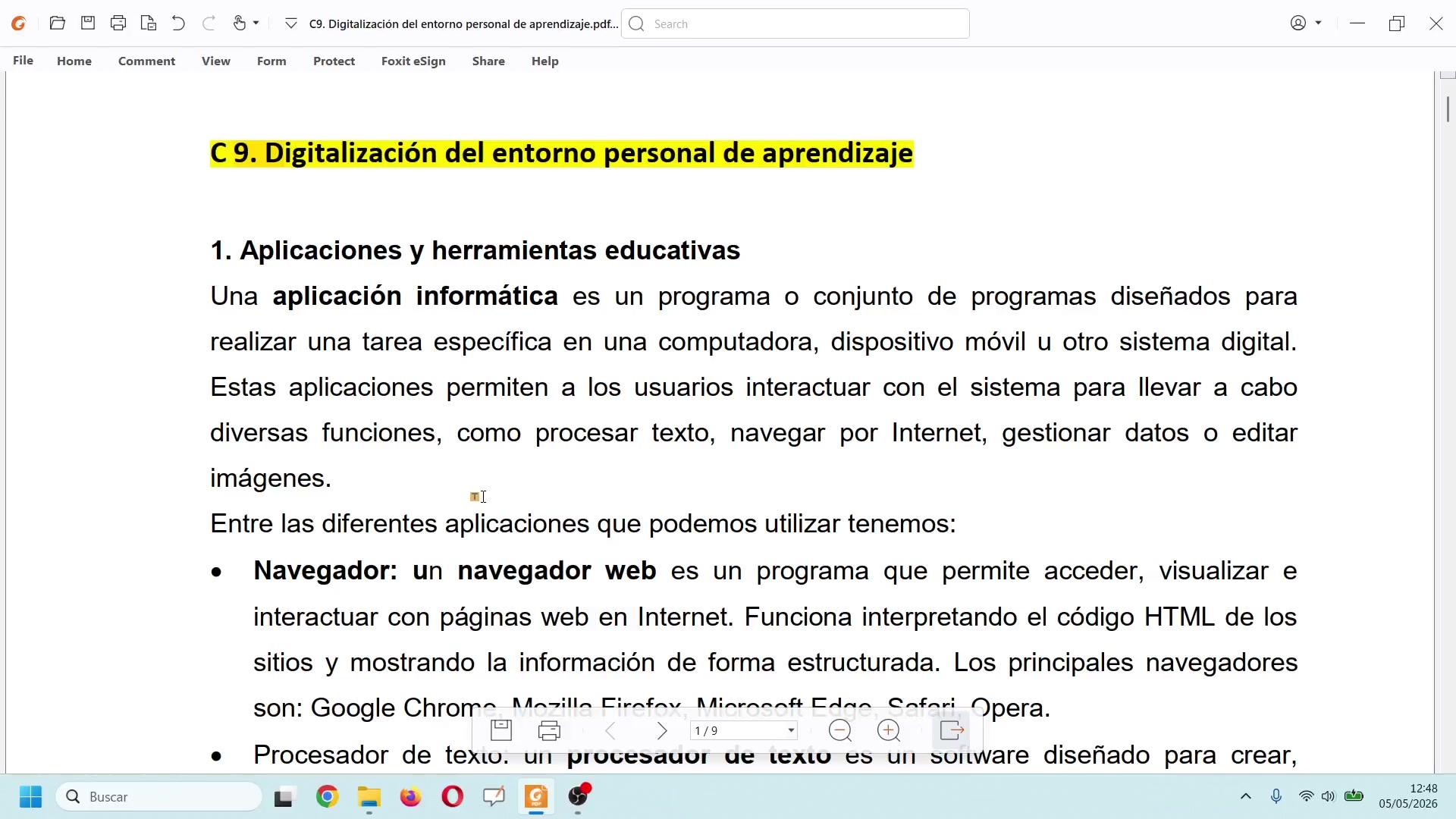Image resolution: width=1456 pixels, height=819 pixels.
Task: Click the line 'Entre las diferentes aplicaciones que podemos utilizar tenemos:'
Action: 583,523
